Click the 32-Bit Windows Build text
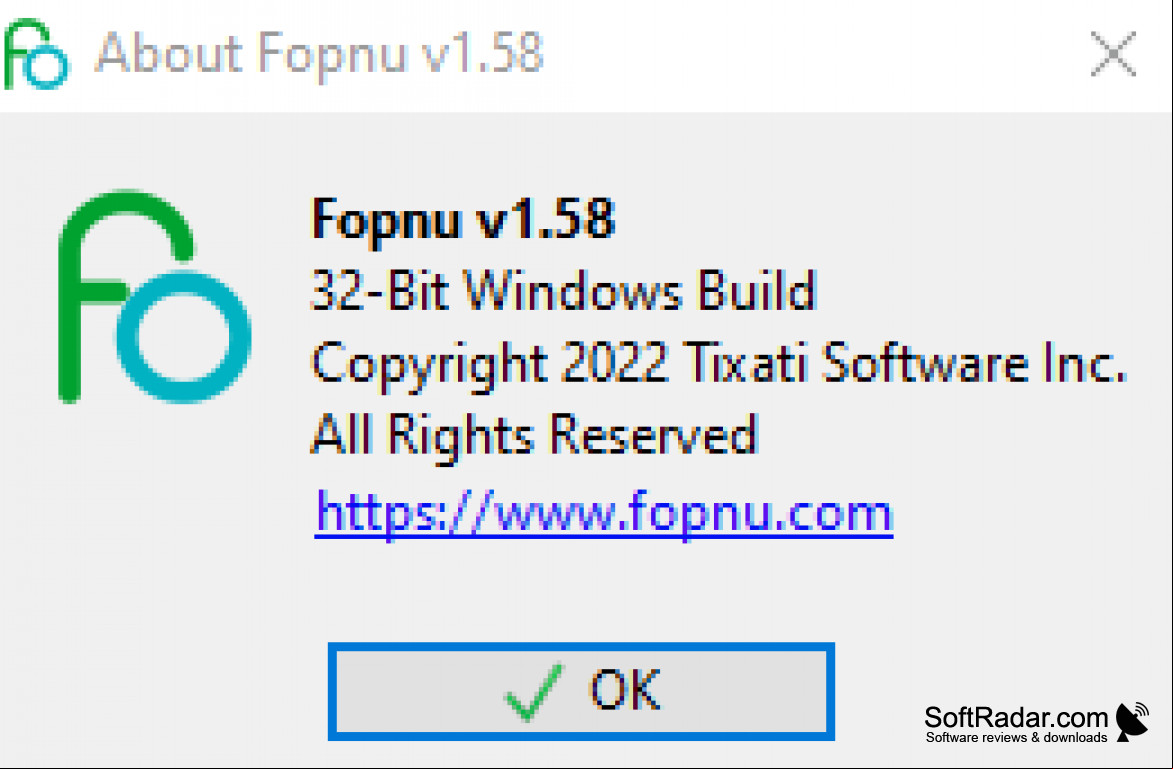This screenshot has width=1173, height=769. point(563,290)
